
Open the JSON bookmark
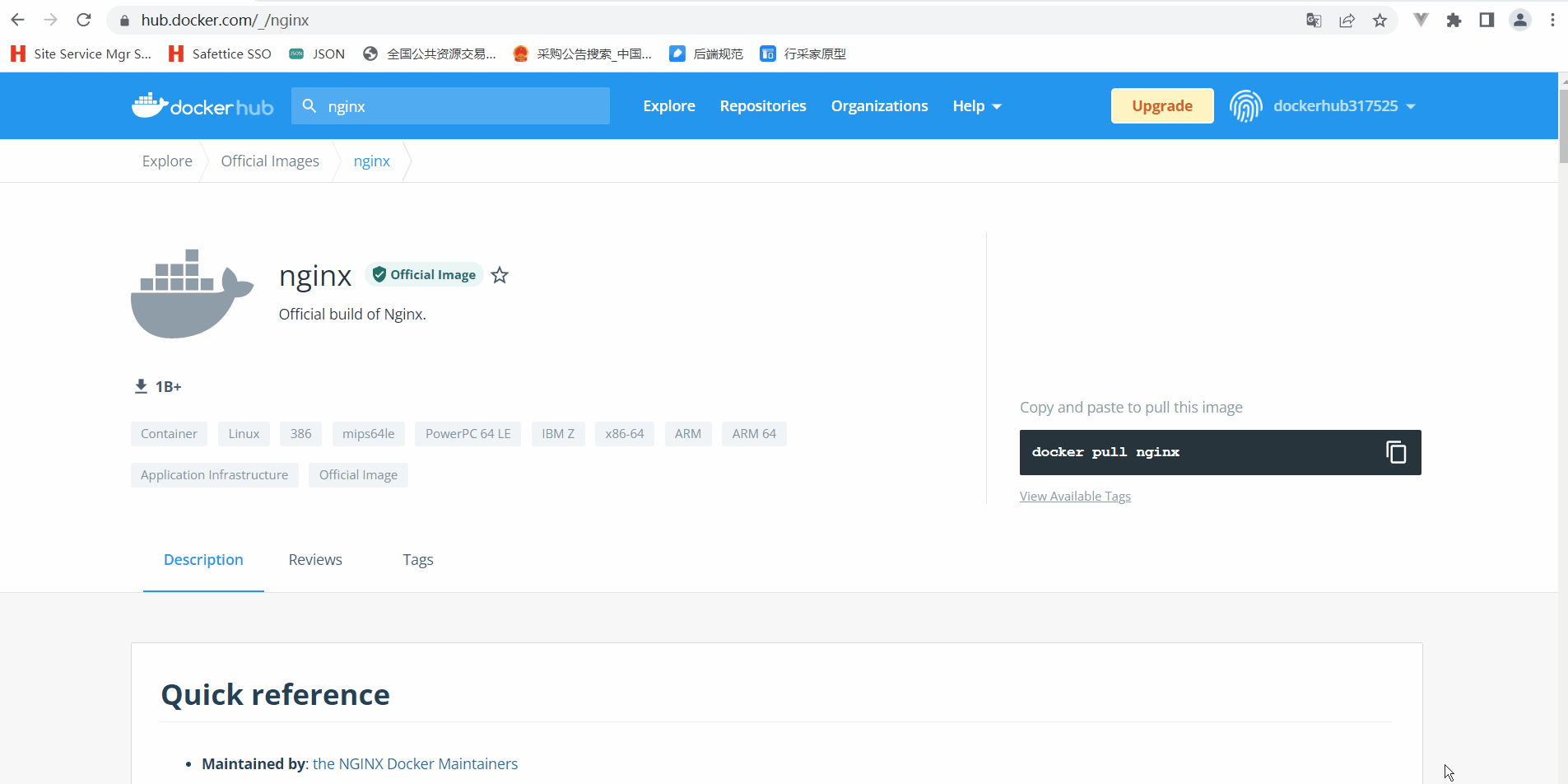tap(317, 54)
